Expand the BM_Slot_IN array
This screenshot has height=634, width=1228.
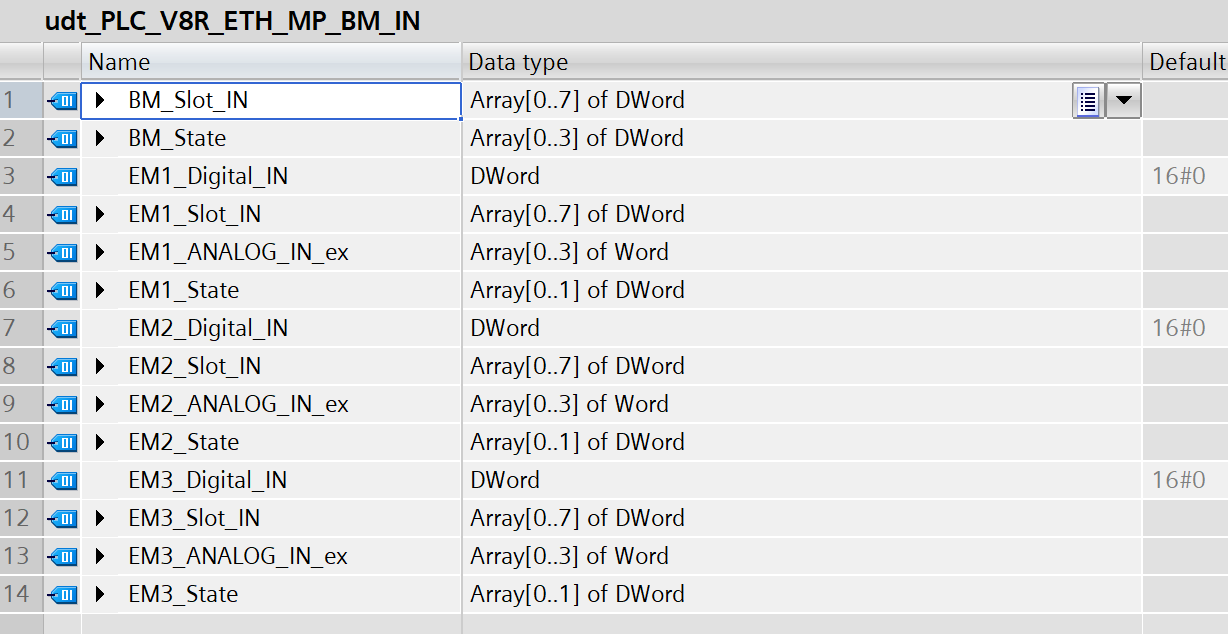pyautogui.click(x=100, y=101)
